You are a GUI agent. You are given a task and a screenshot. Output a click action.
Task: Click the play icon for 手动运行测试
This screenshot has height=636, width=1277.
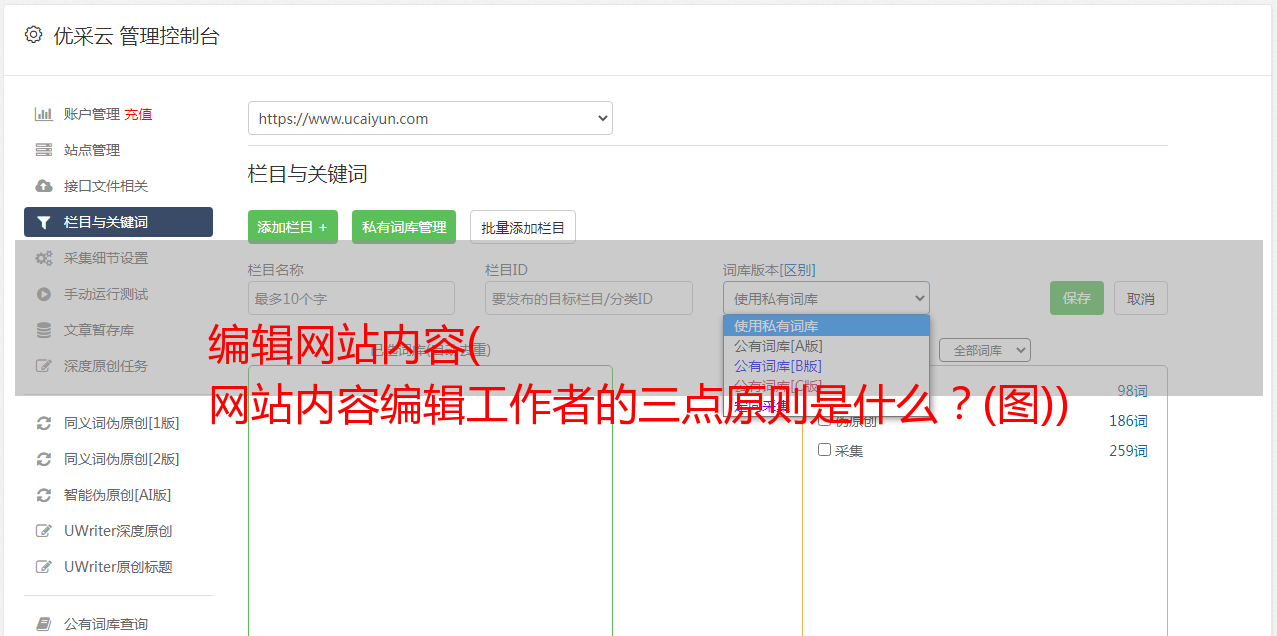(x=43, y=294)
